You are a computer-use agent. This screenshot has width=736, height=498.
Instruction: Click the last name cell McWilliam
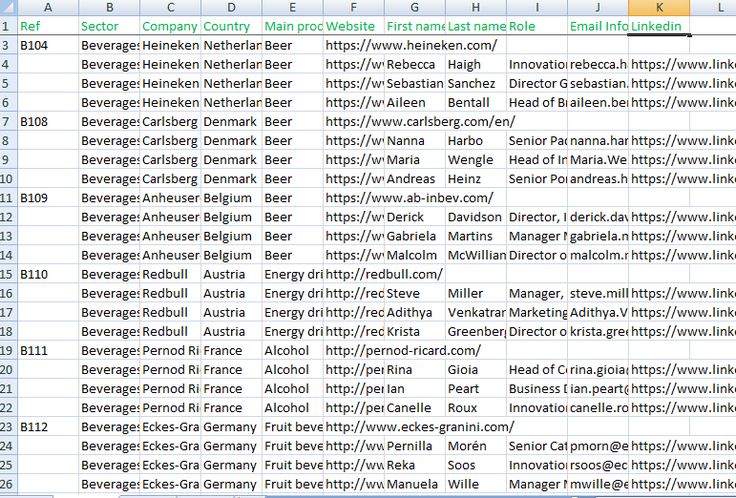point(475,255)
